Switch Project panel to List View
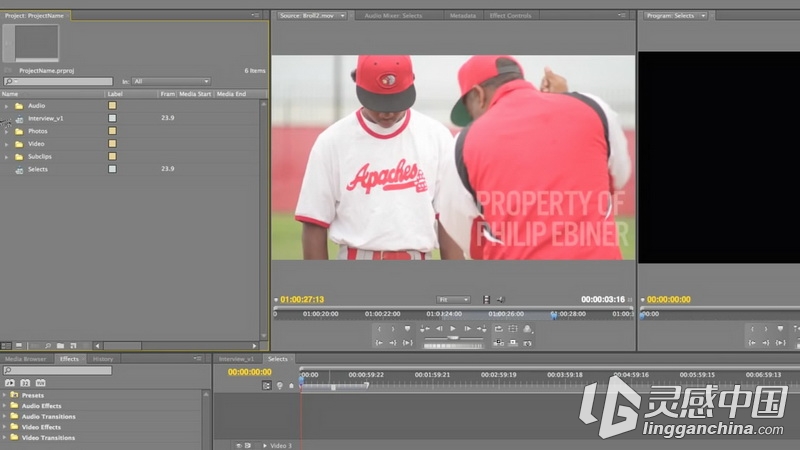Screen dimensions: 800x450 tap(6, 346)
